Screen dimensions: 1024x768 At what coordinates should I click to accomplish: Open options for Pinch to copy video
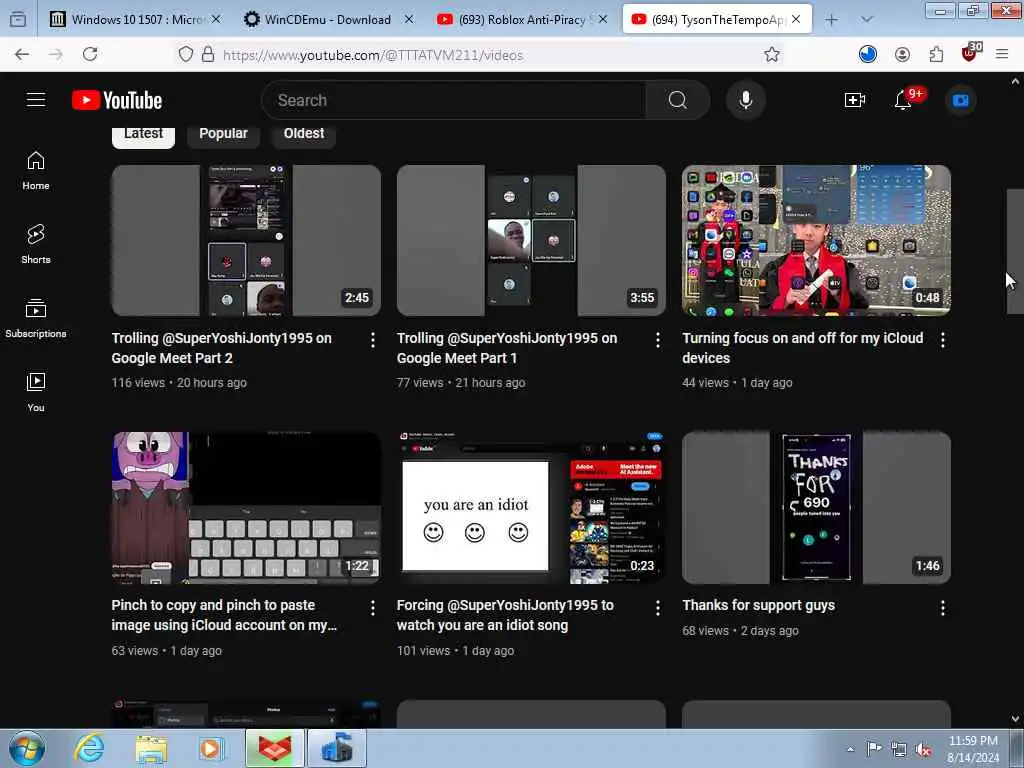click(372, 608)
